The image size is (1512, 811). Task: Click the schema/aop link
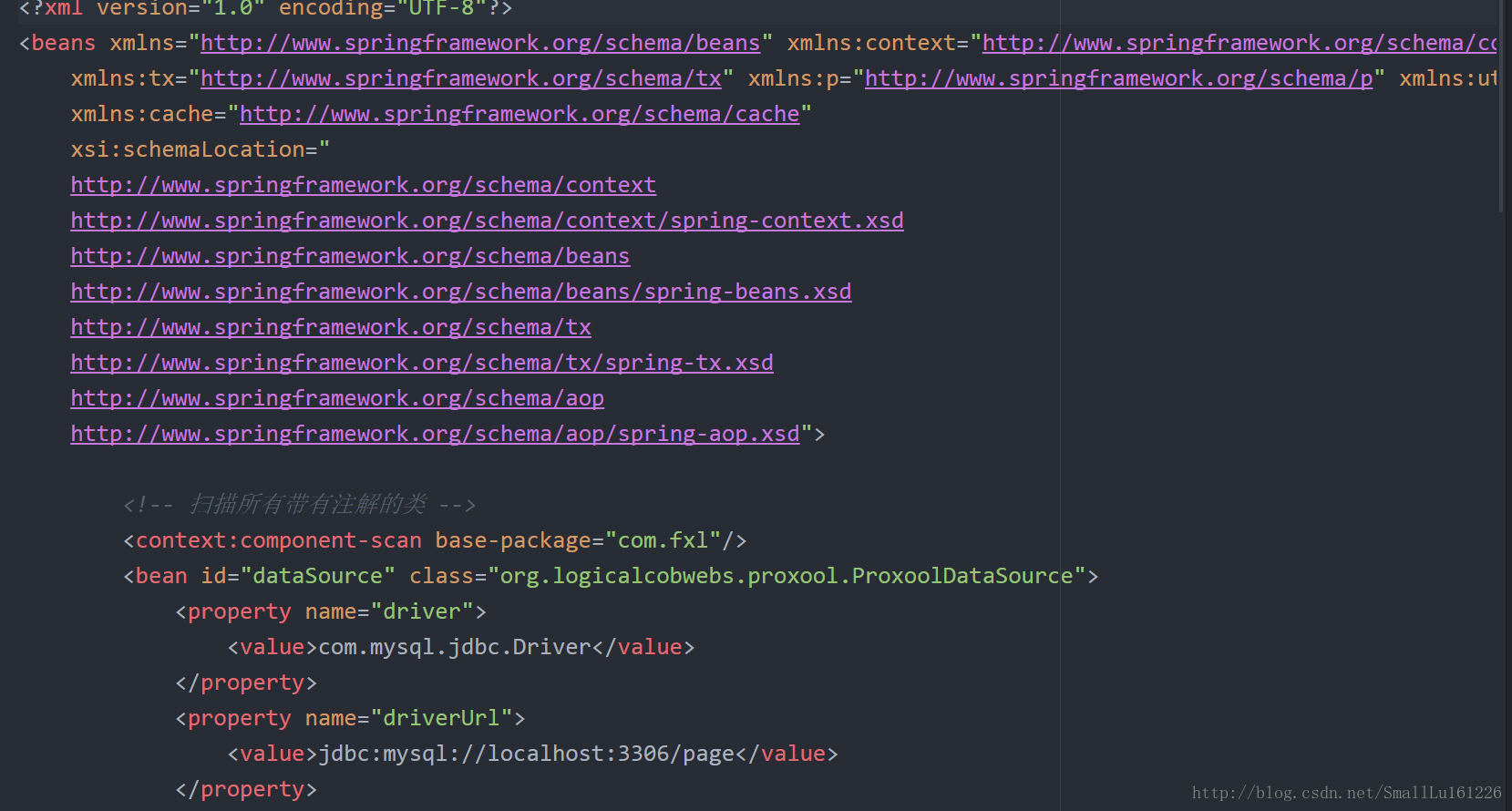(x=337, y=398)
